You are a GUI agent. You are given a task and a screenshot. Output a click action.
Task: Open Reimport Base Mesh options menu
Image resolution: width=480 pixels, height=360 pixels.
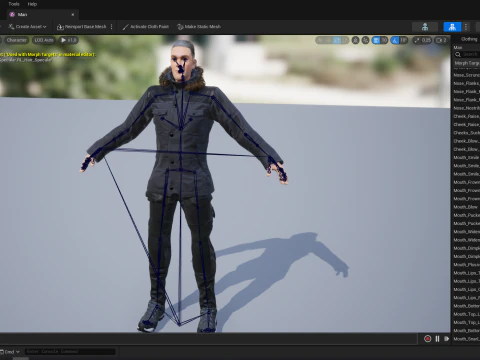click(112, 27)
